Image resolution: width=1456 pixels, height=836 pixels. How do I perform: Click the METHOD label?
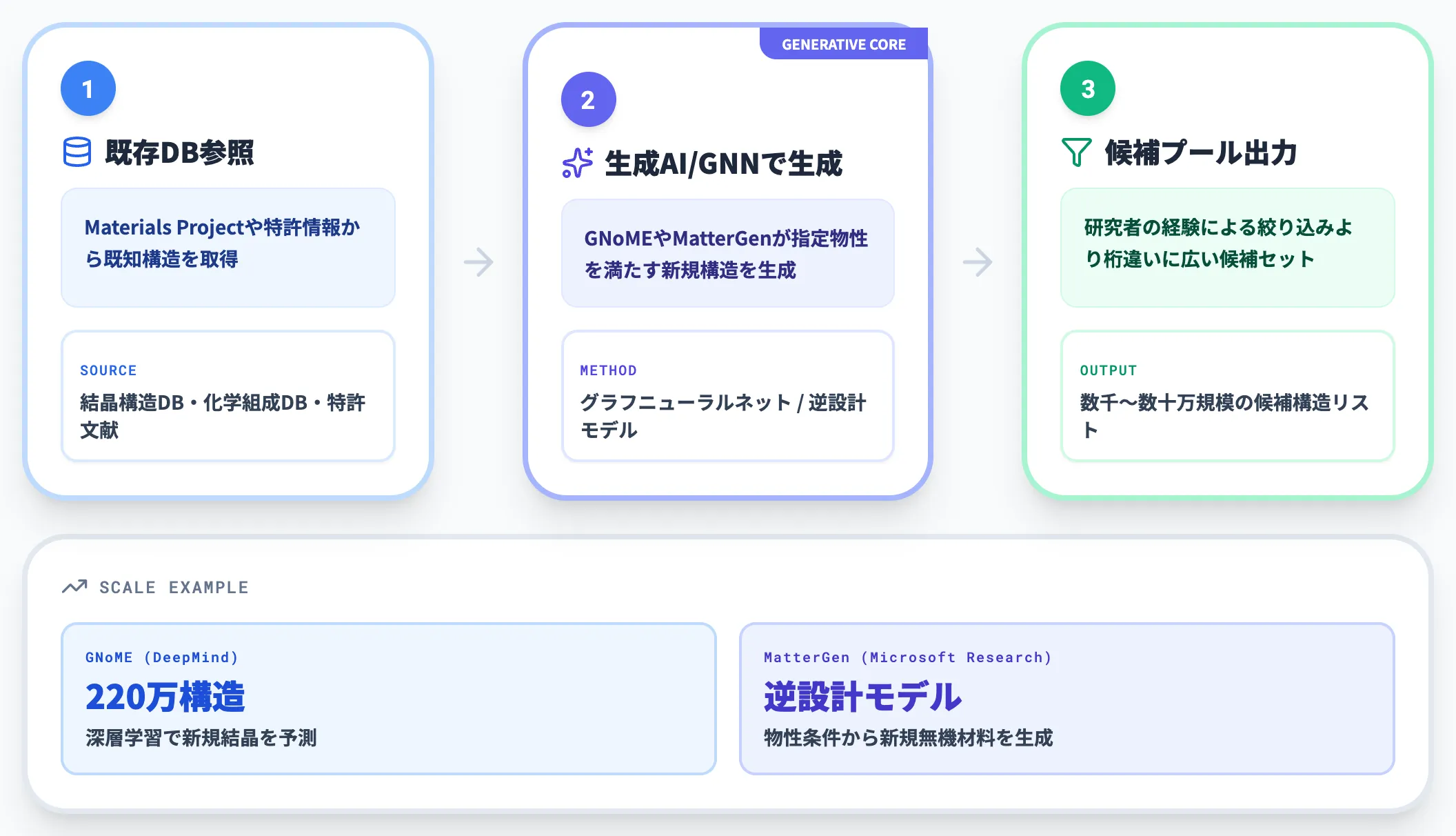608,370
